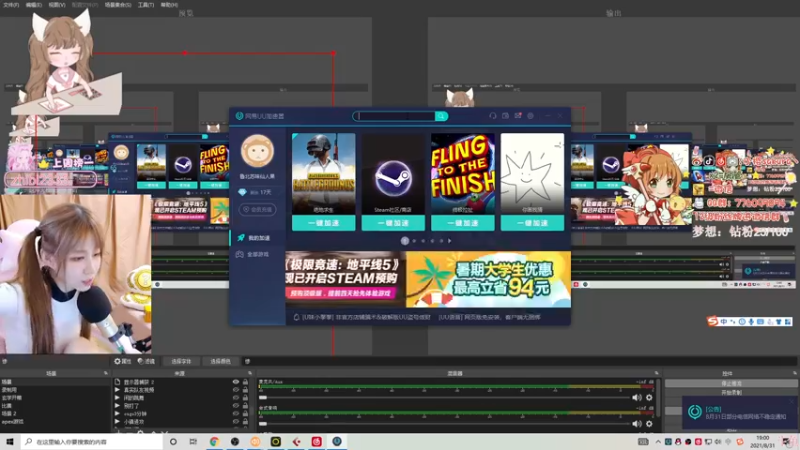Toggle visibility eye of sixth source row
Viewport: 800px width, 450px height.
click(x=236, y=422)
